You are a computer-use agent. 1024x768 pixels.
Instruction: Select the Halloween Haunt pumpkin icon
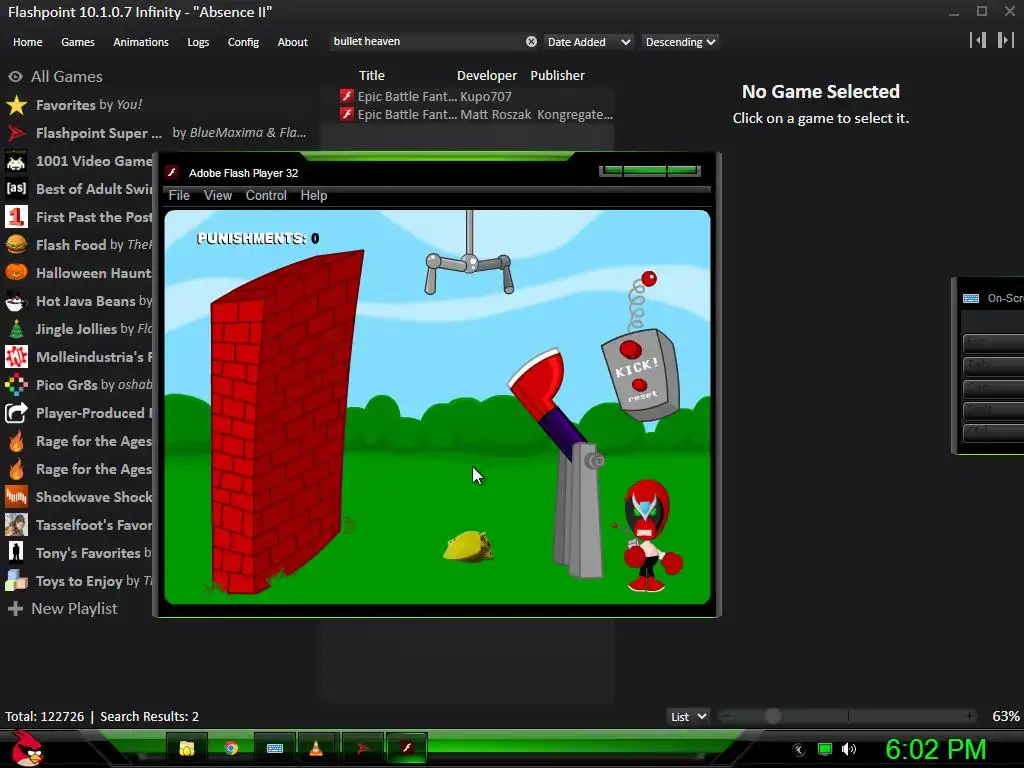coord(16,273)
